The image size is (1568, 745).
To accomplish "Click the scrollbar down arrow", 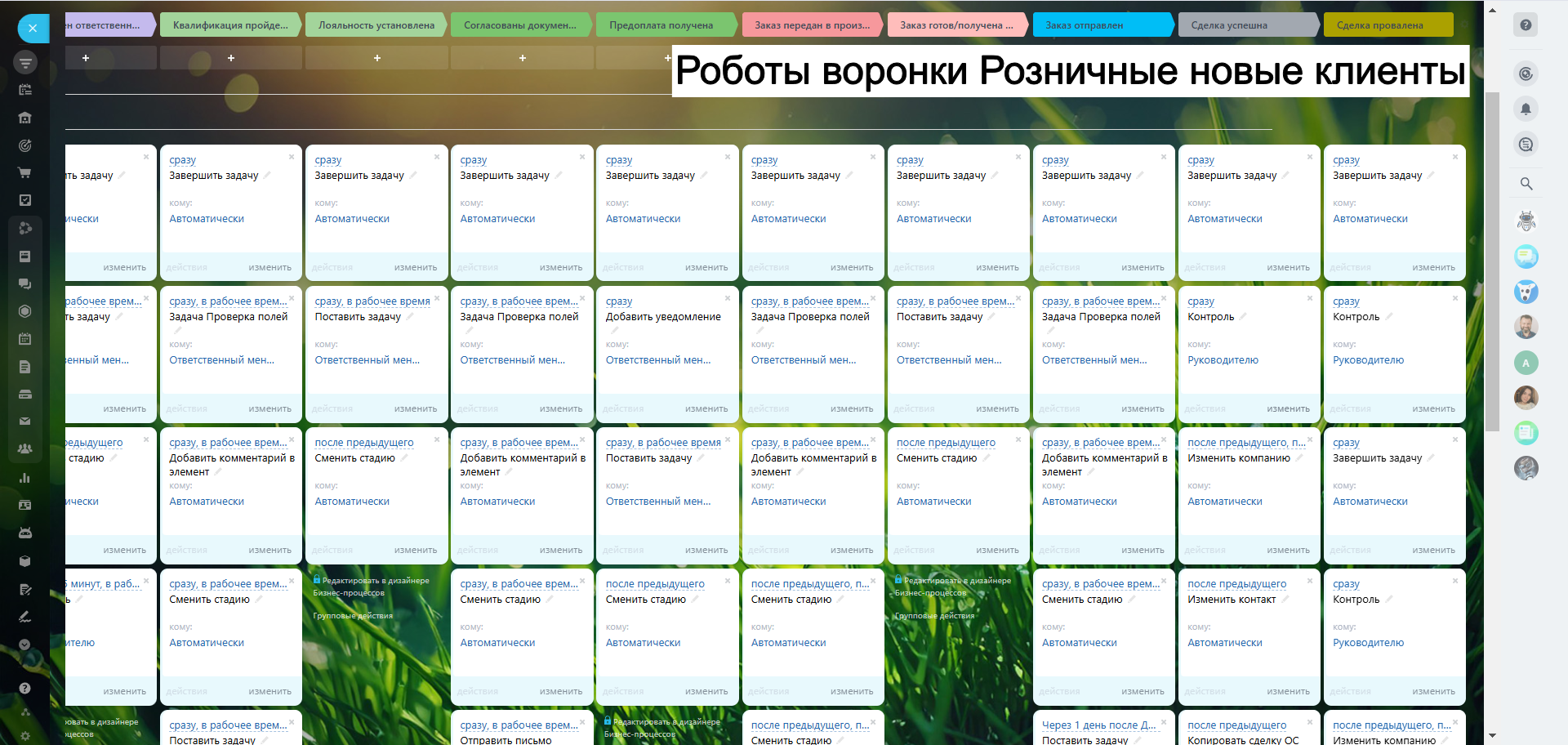I will pyautogui.click(x=1492, y=736).
